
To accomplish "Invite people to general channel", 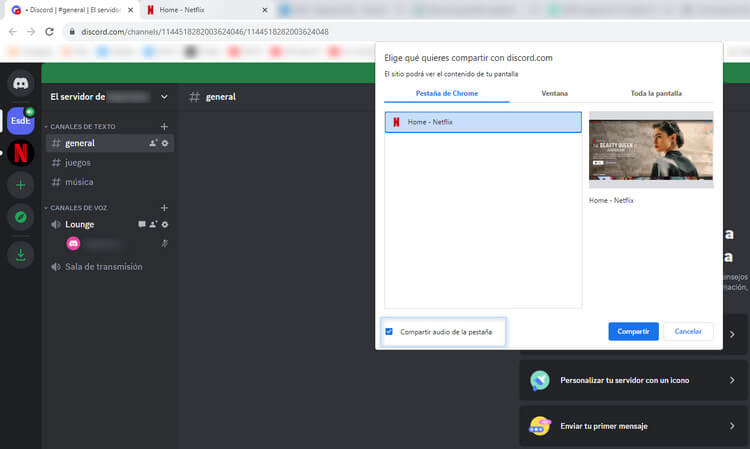I will (x=153, y=143).
